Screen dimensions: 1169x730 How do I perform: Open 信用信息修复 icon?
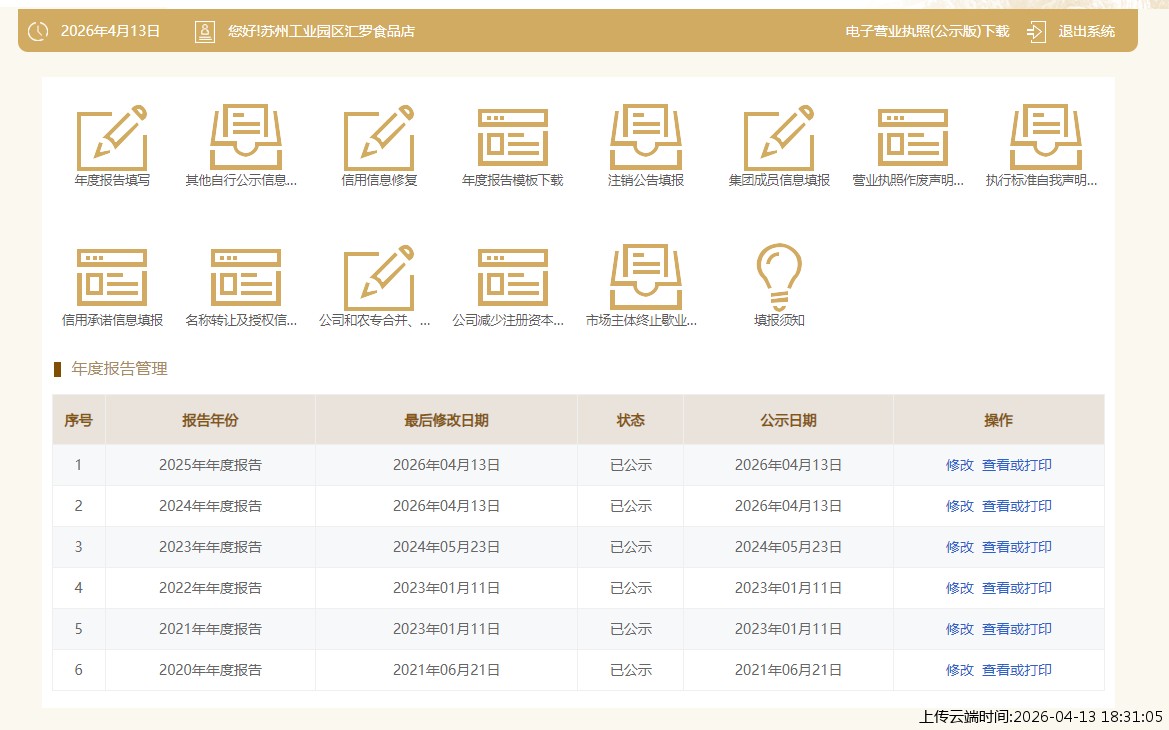coord(379,138)
